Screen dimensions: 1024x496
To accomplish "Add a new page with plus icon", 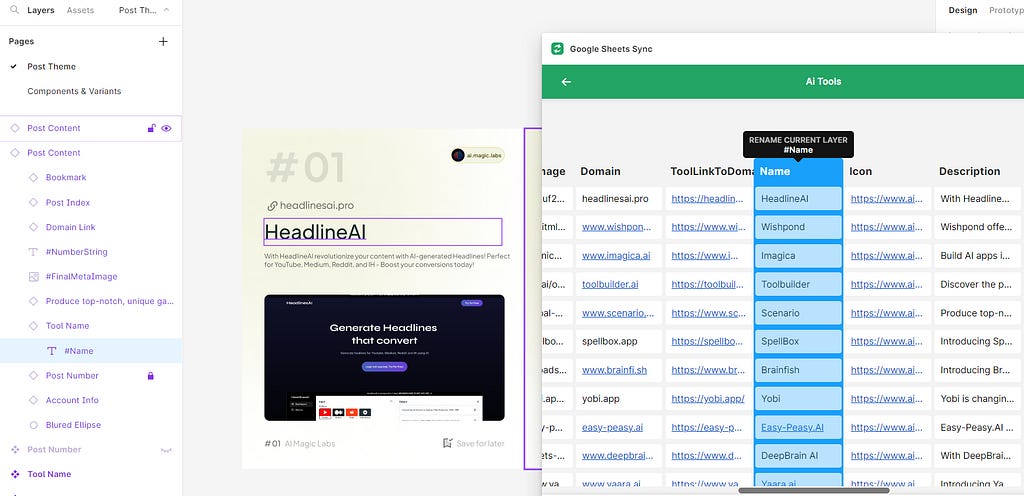I will pyautogui.click(x=163, y=42).
